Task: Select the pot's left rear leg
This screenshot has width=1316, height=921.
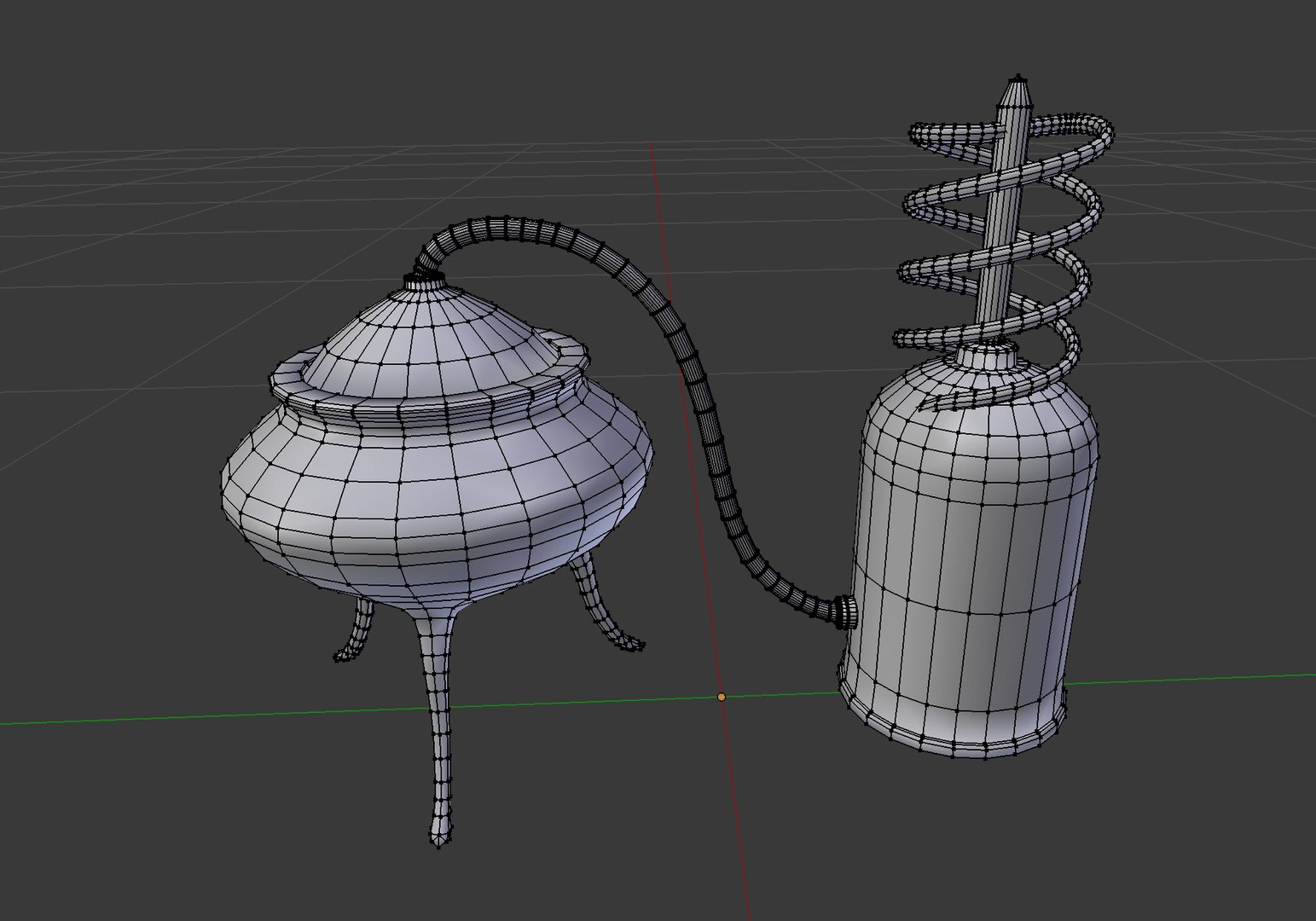Action: (x=356, y=629)
